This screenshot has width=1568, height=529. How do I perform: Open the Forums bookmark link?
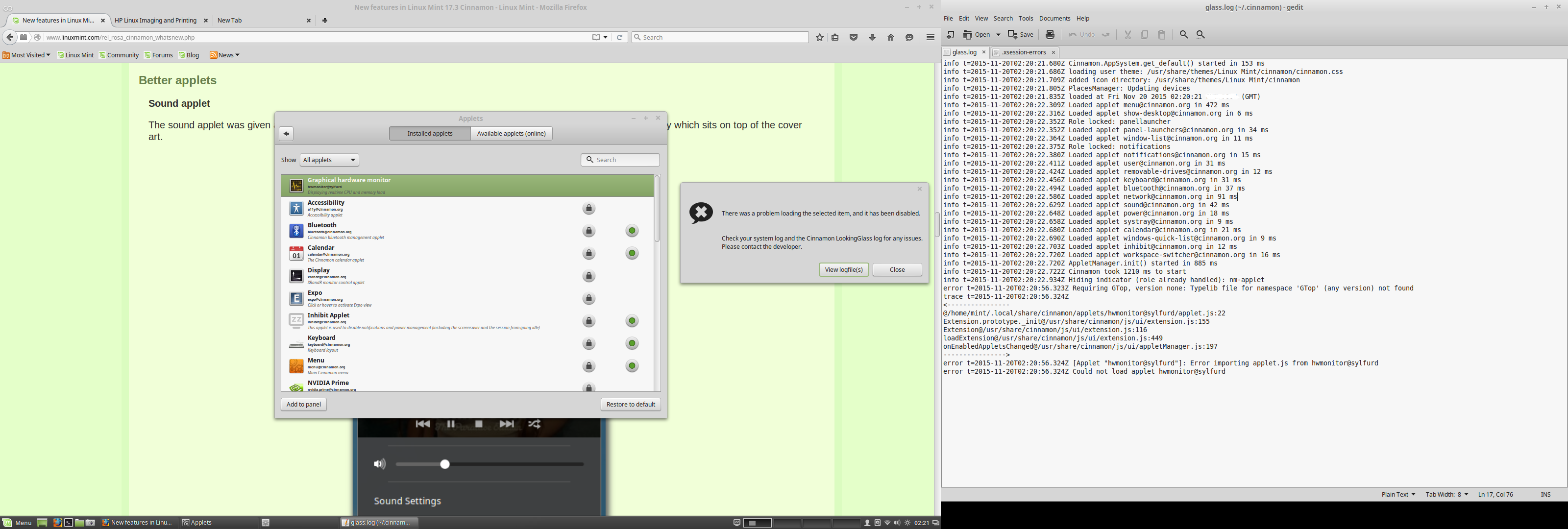coord(159,55)
